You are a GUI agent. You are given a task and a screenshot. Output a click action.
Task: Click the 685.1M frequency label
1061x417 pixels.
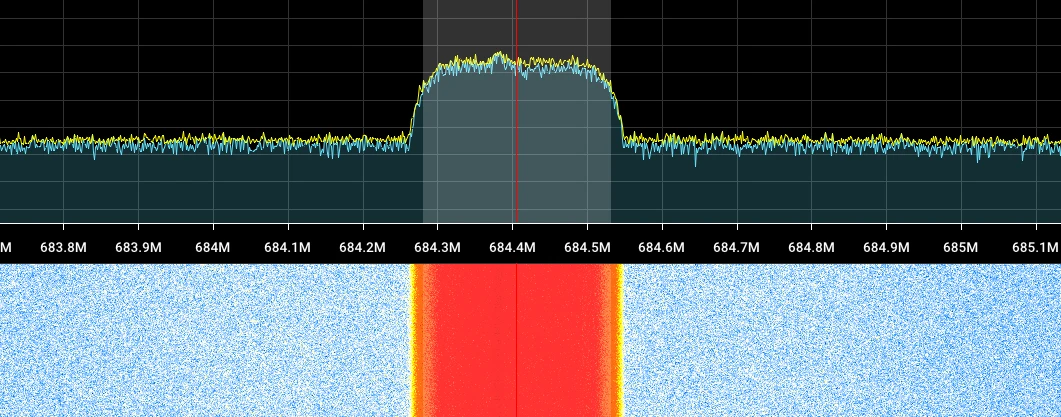[1035, 247]
